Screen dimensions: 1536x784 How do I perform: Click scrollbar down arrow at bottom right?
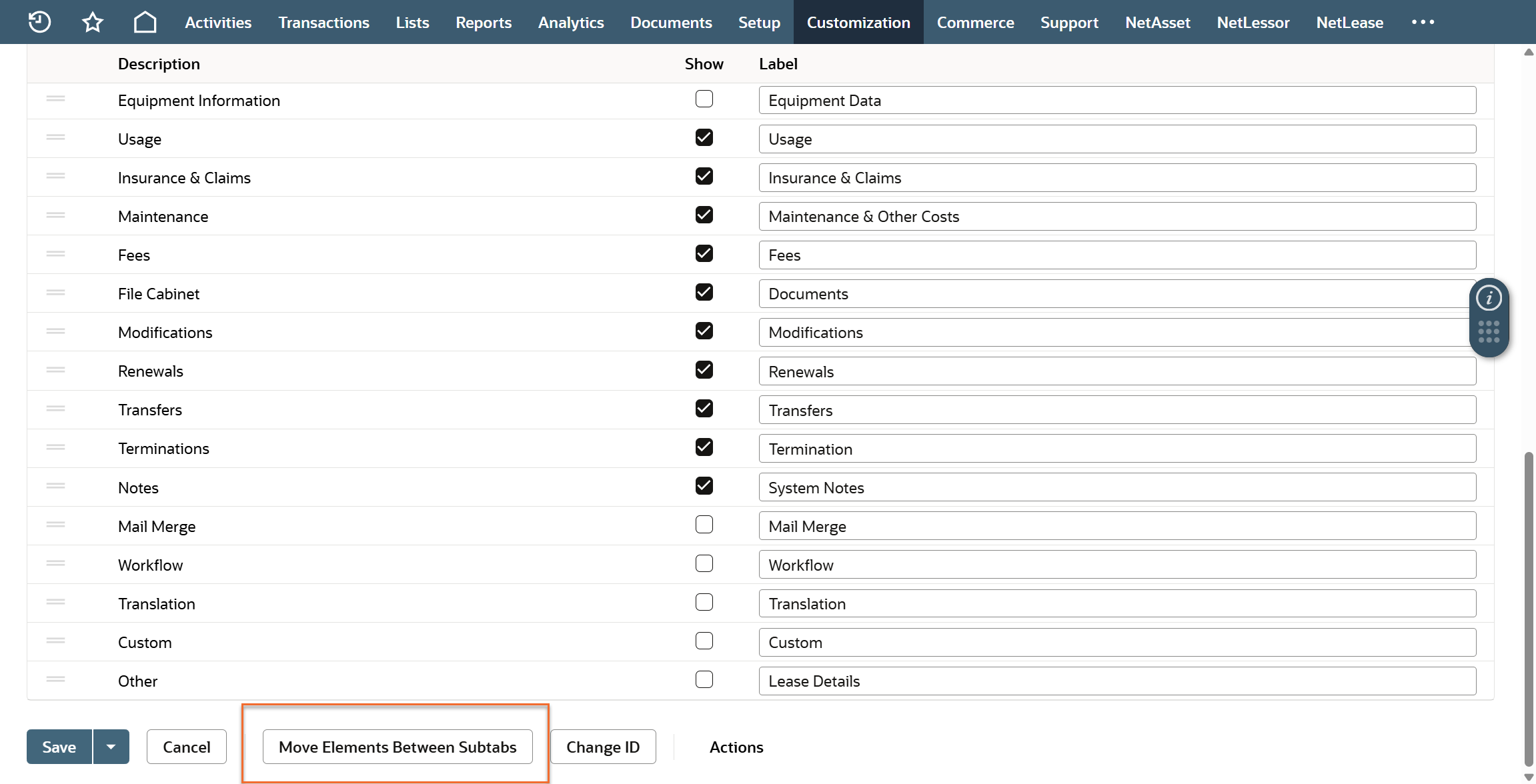1529,777
